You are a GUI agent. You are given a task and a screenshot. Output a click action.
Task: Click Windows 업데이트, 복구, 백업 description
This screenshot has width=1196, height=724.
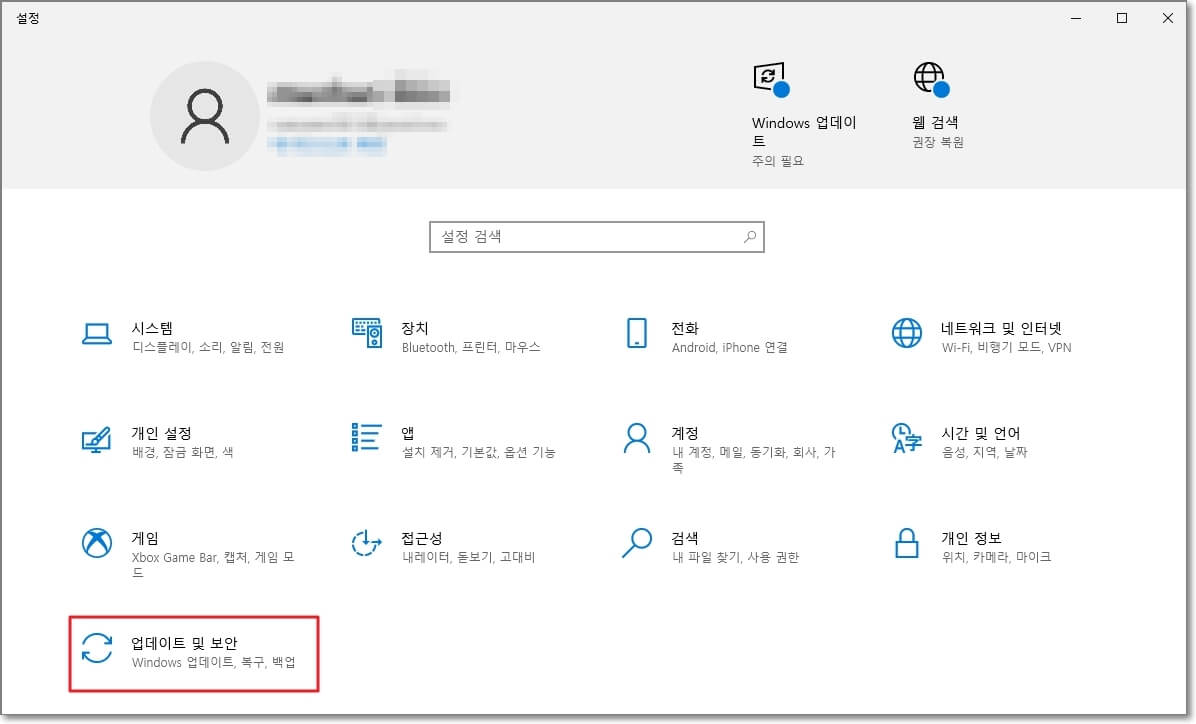tap(214, 662)
